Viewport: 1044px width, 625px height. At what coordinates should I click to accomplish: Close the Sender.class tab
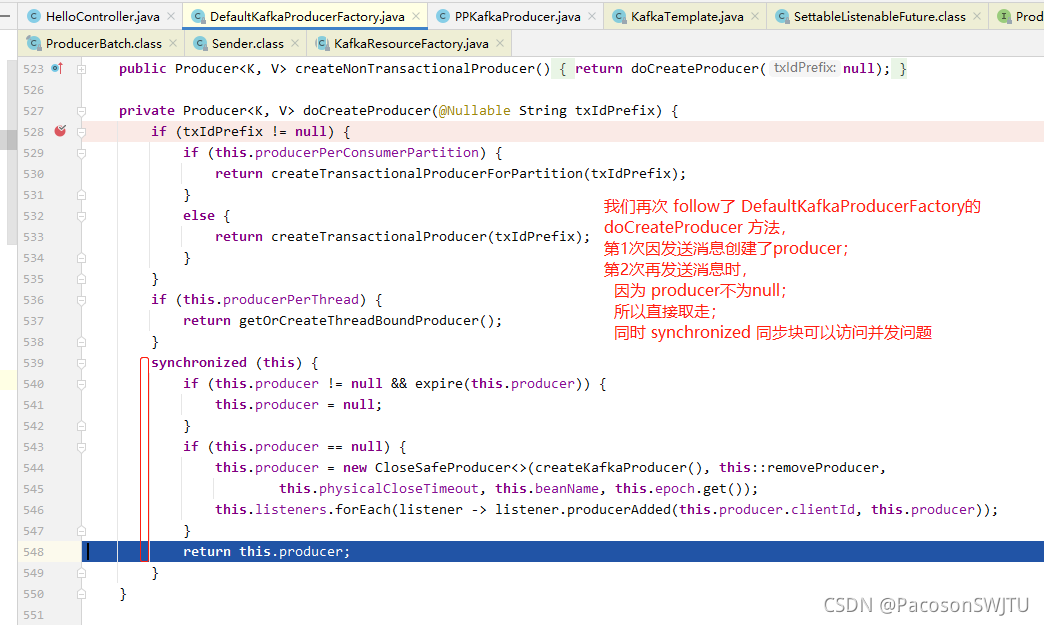tap(295, 43)
